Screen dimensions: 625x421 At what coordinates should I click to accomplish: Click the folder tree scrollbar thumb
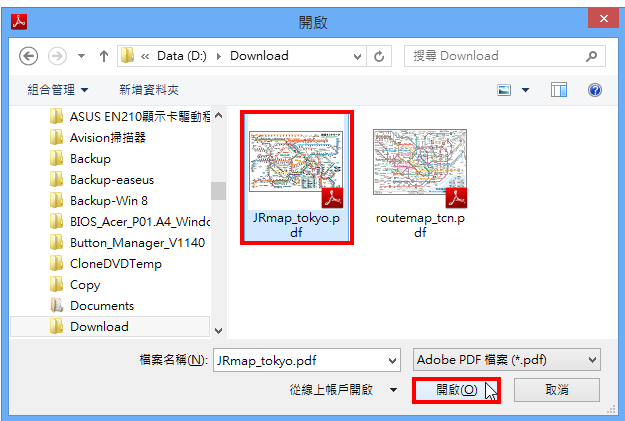218,191
